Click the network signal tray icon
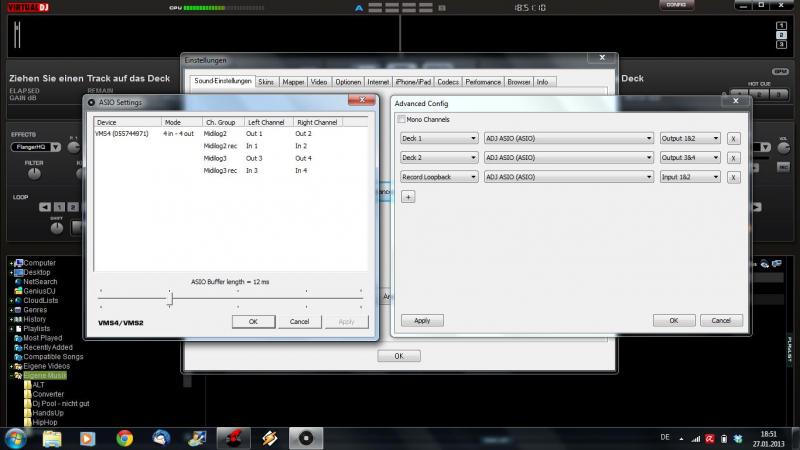The image size is (800, 450). [695, 438]
